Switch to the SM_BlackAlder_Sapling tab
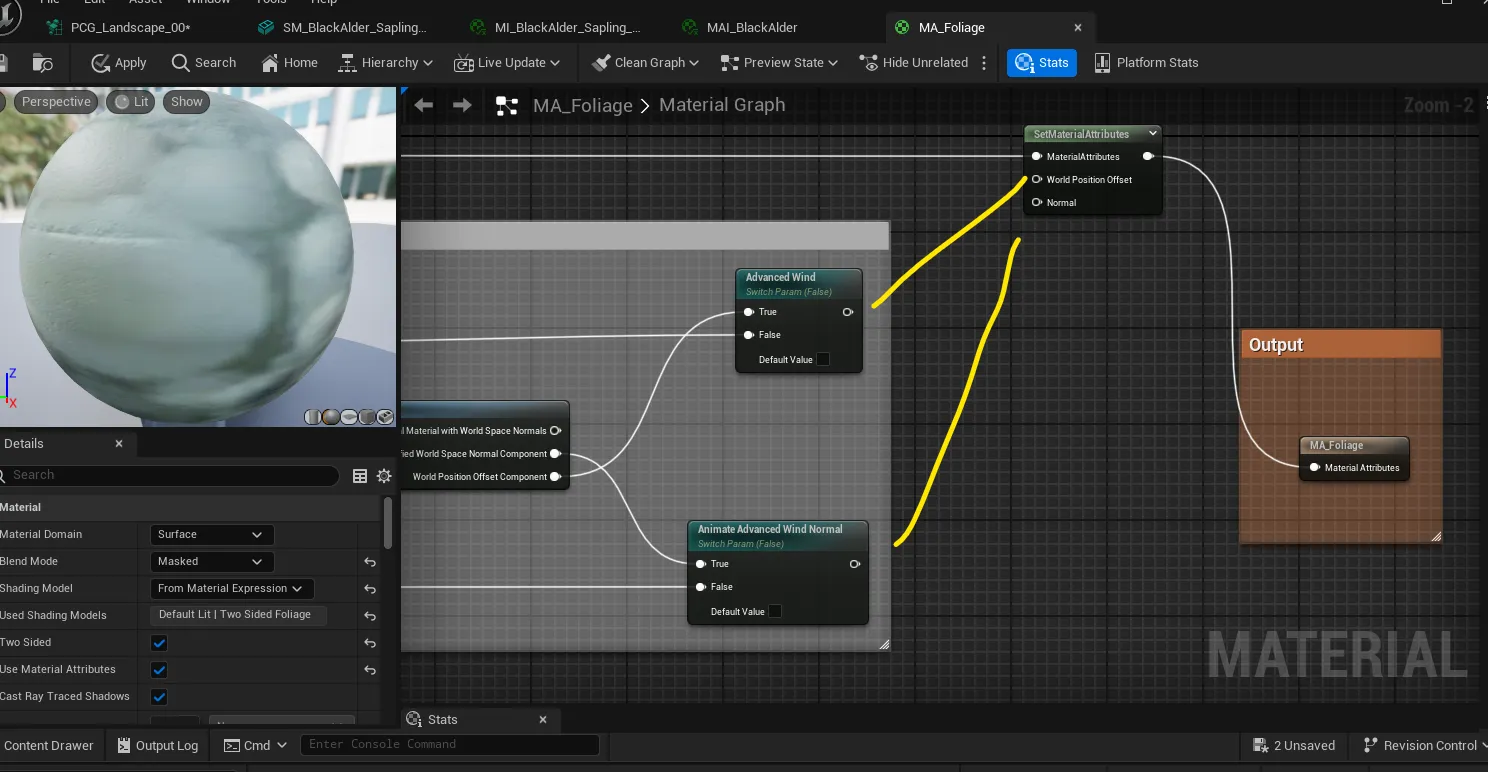 [343, 28]
